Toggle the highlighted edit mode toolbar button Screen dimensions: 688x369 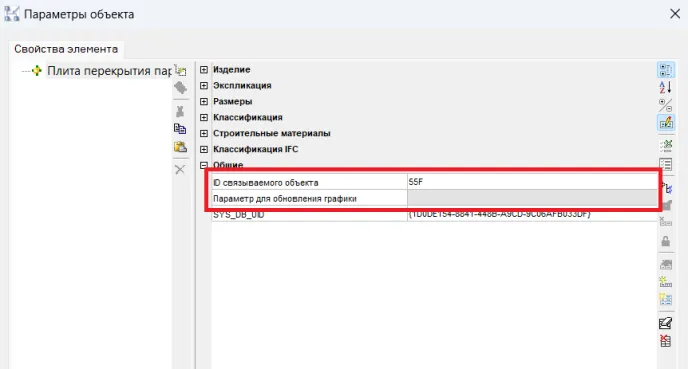click(666, 123)
